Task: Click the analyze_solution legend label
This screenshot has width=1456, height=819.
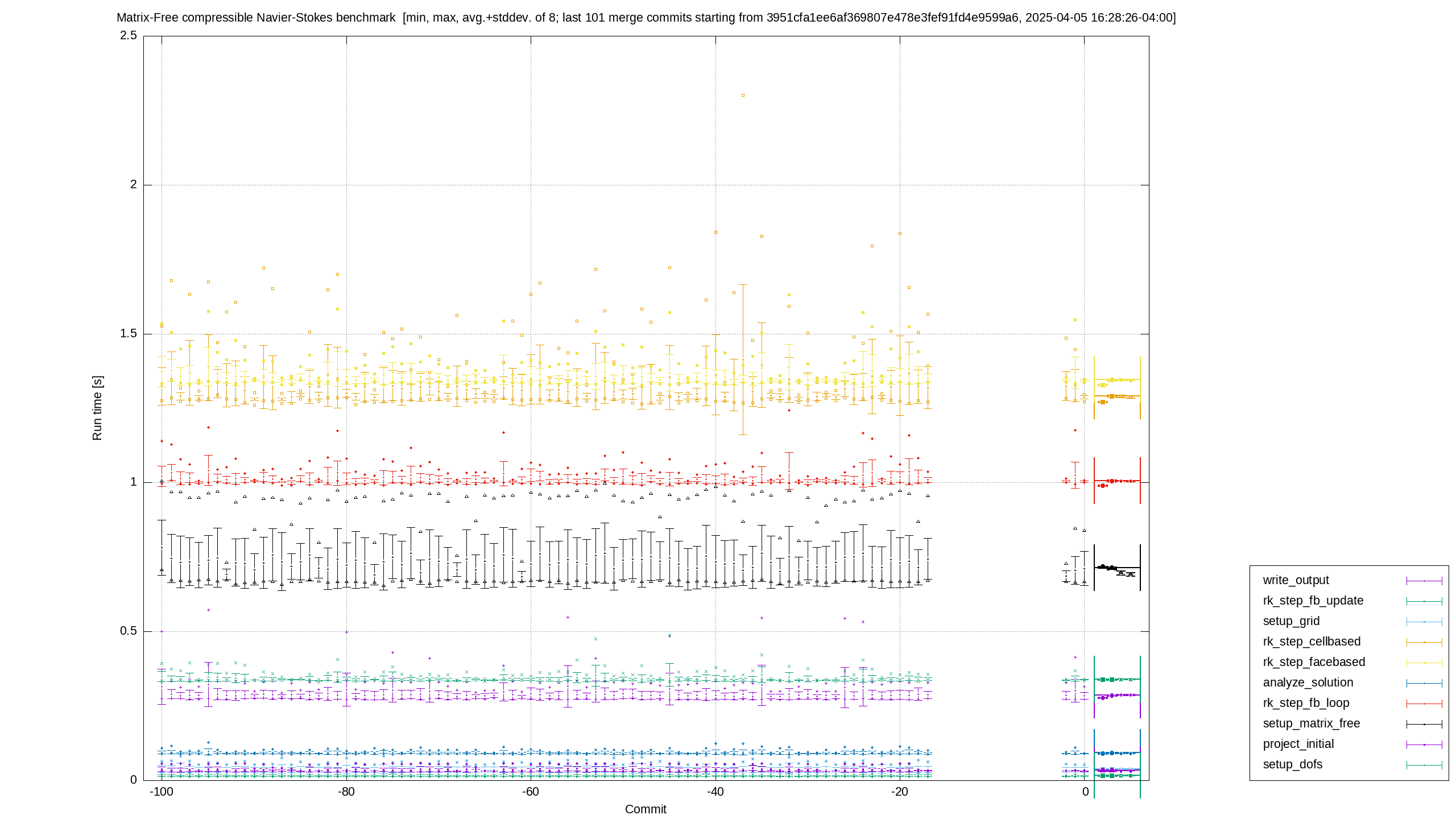Action: pyautogui.click(x=1308, y=682)
